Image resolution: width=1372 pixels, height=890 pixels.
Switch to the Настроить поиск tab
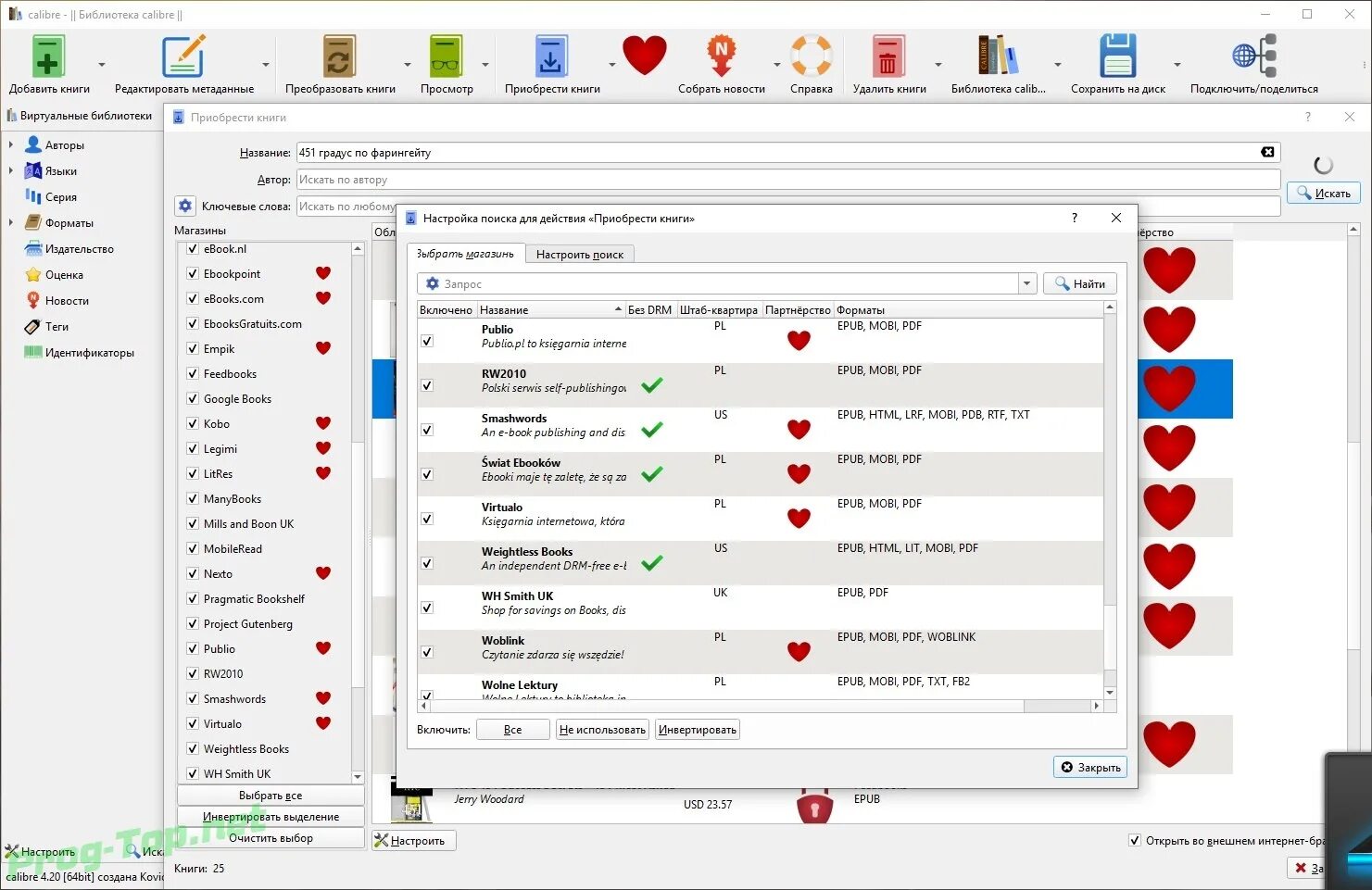(x=580, y=254)
